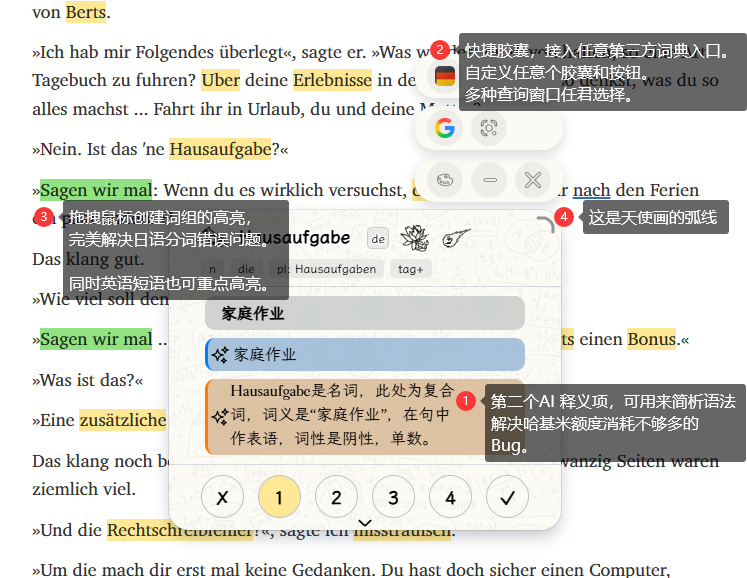The width and height of the screenshot is (747, 578).
Task: Click the tag+ add tag button
Action: (411, 269)
